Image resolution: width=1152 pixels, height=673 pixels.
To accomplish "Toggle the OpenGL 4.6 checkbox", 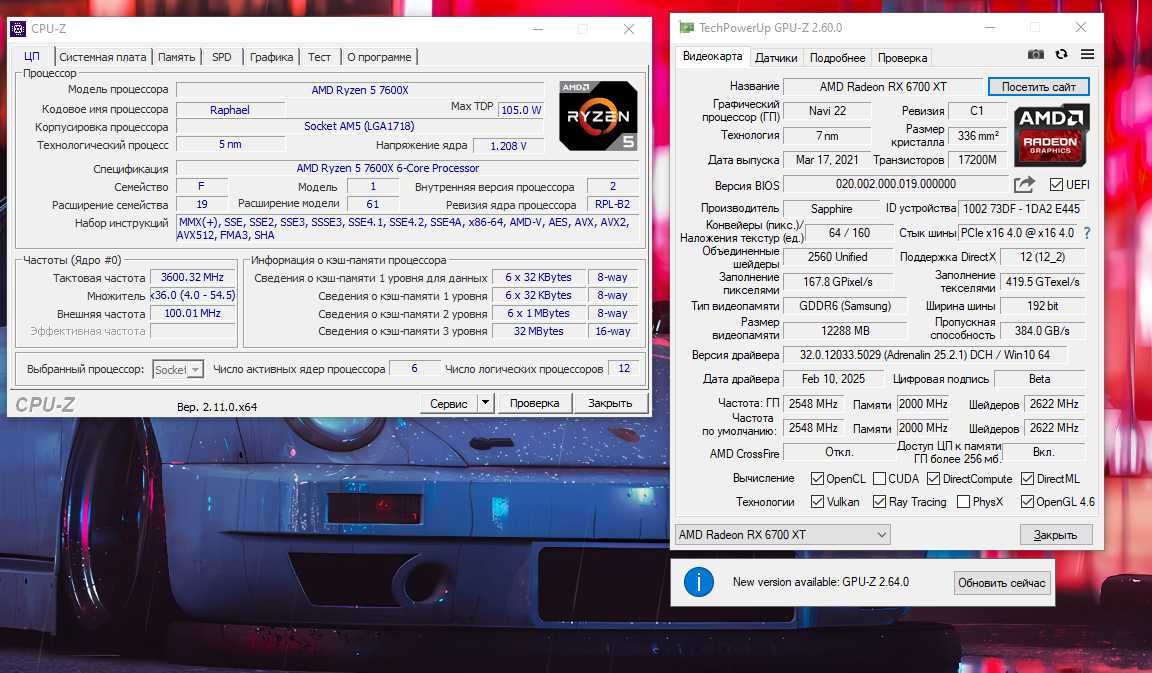I will point(1027,501).
